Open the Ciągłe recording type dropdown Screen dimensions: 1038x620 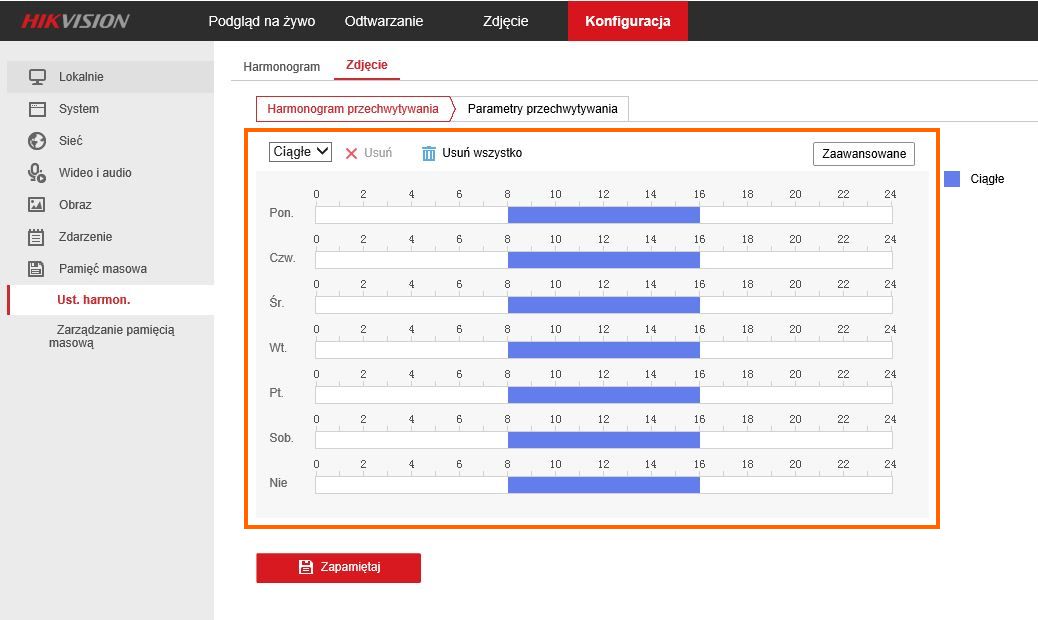[x=300, y=152]
